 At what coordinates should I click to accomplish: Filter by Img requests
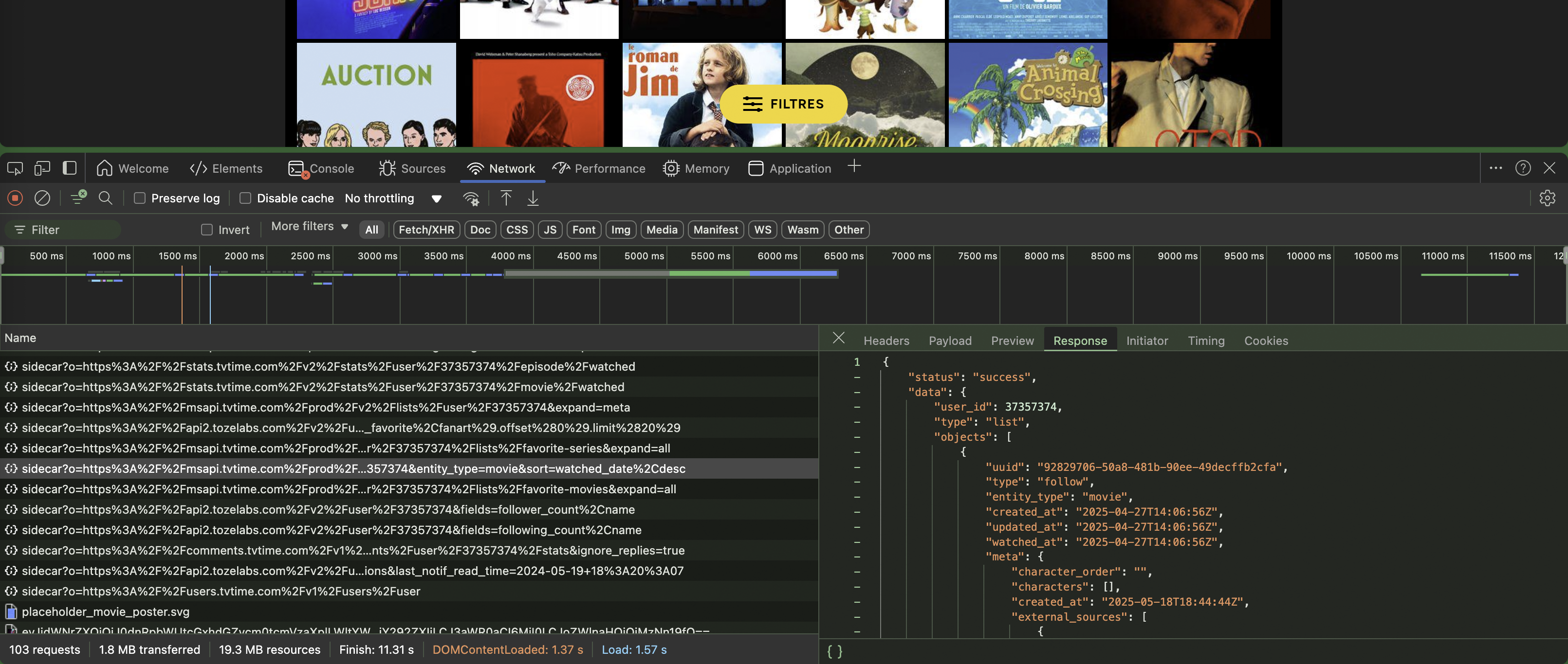[x=620, y=230]
